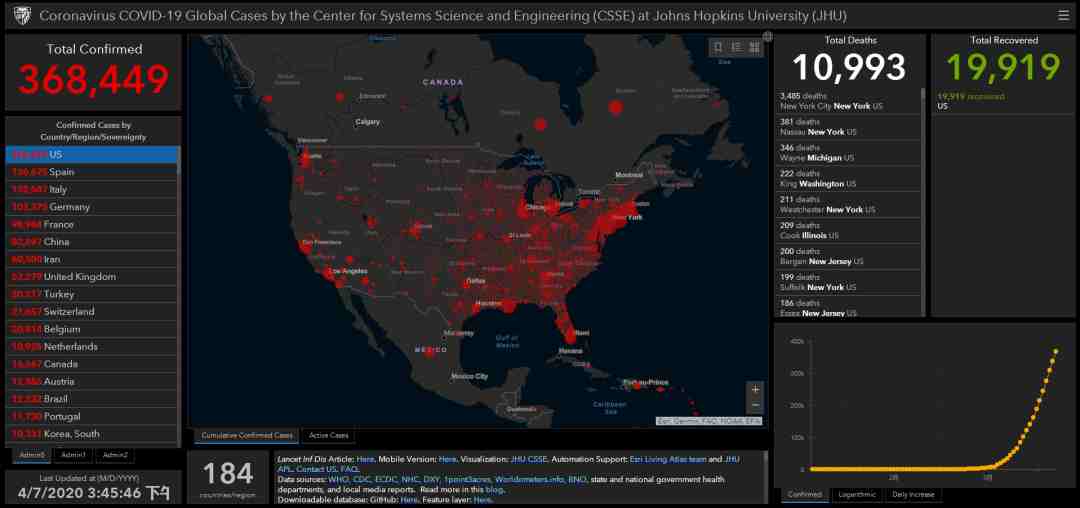Switch to the Admin1 tab
1080x508 pixels.
pos(73,455)
